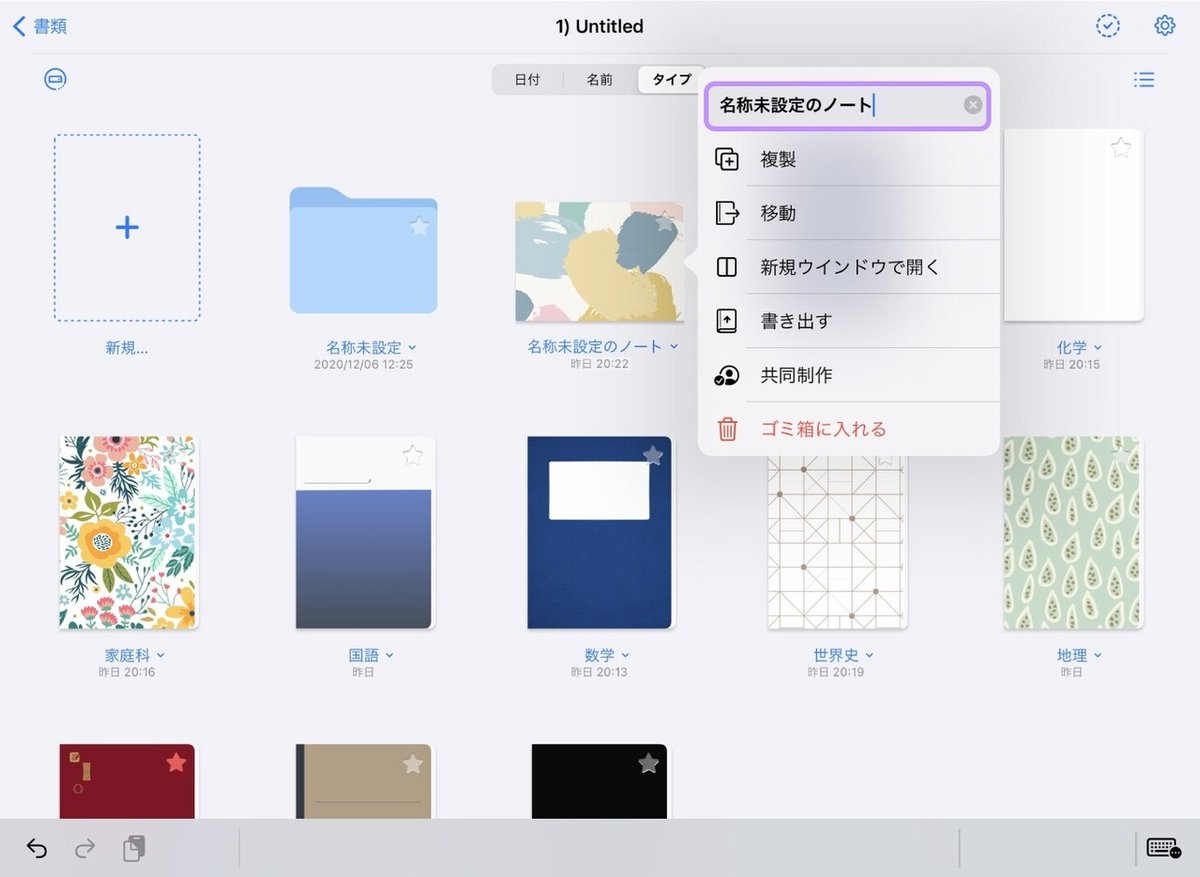Tap the checkmark selection icon near top right

(x=1107, y=25)
